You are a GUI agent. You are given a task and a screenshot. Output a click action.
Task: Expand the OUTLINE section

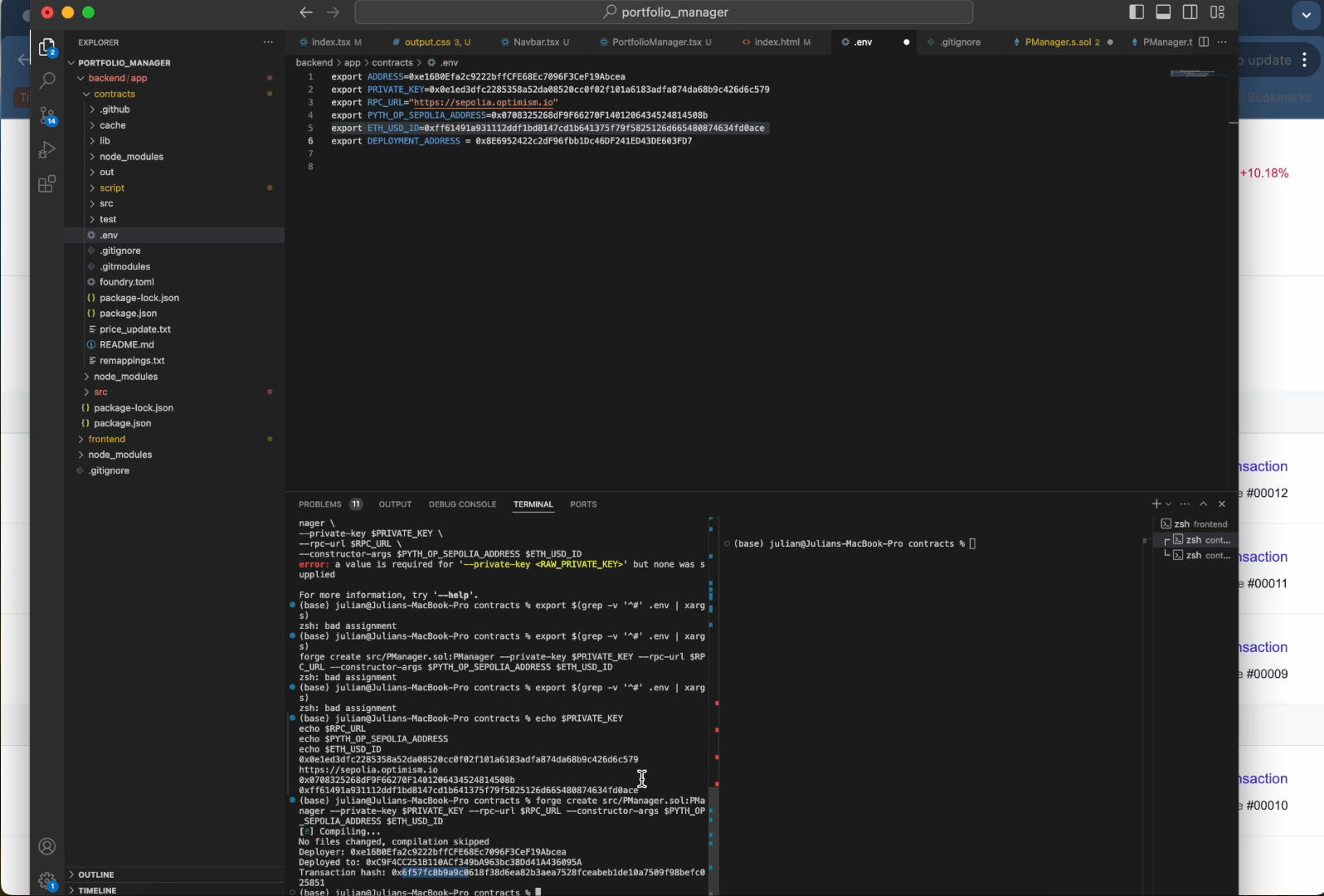(x=96, y=874)
